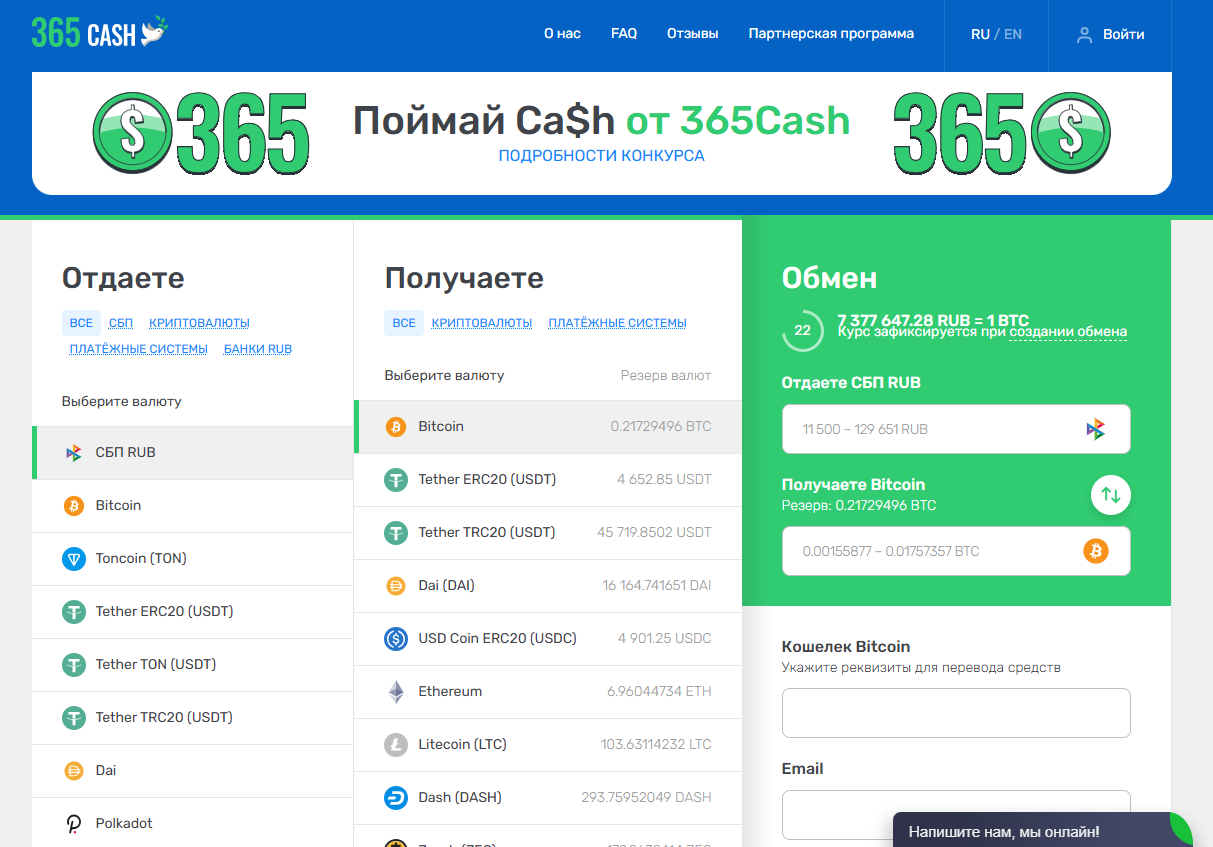The height and width of the screenshot is (847, 1213).
Task: Click the Tether TRC20 icon in Получаете list
Action: (x=396, y=533)
